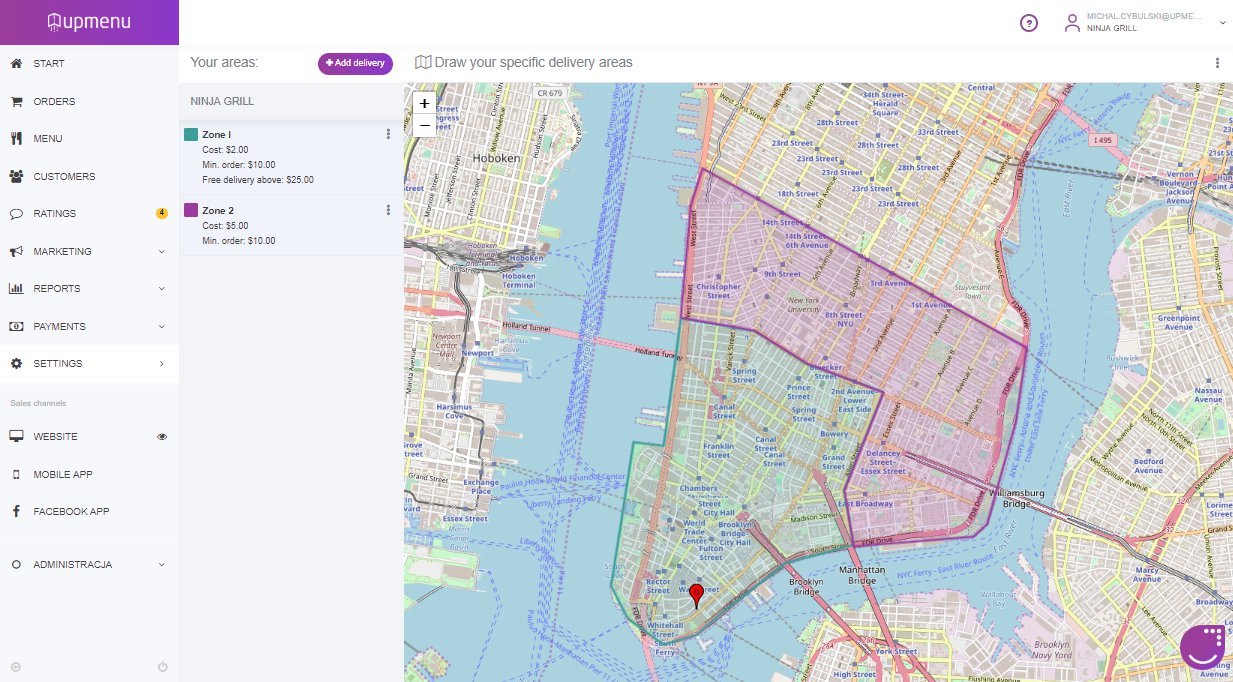Click Zone 1 teal color swatch
Image resolution: width=1233 pixels, height=682 pixels.
pos(191,134)
